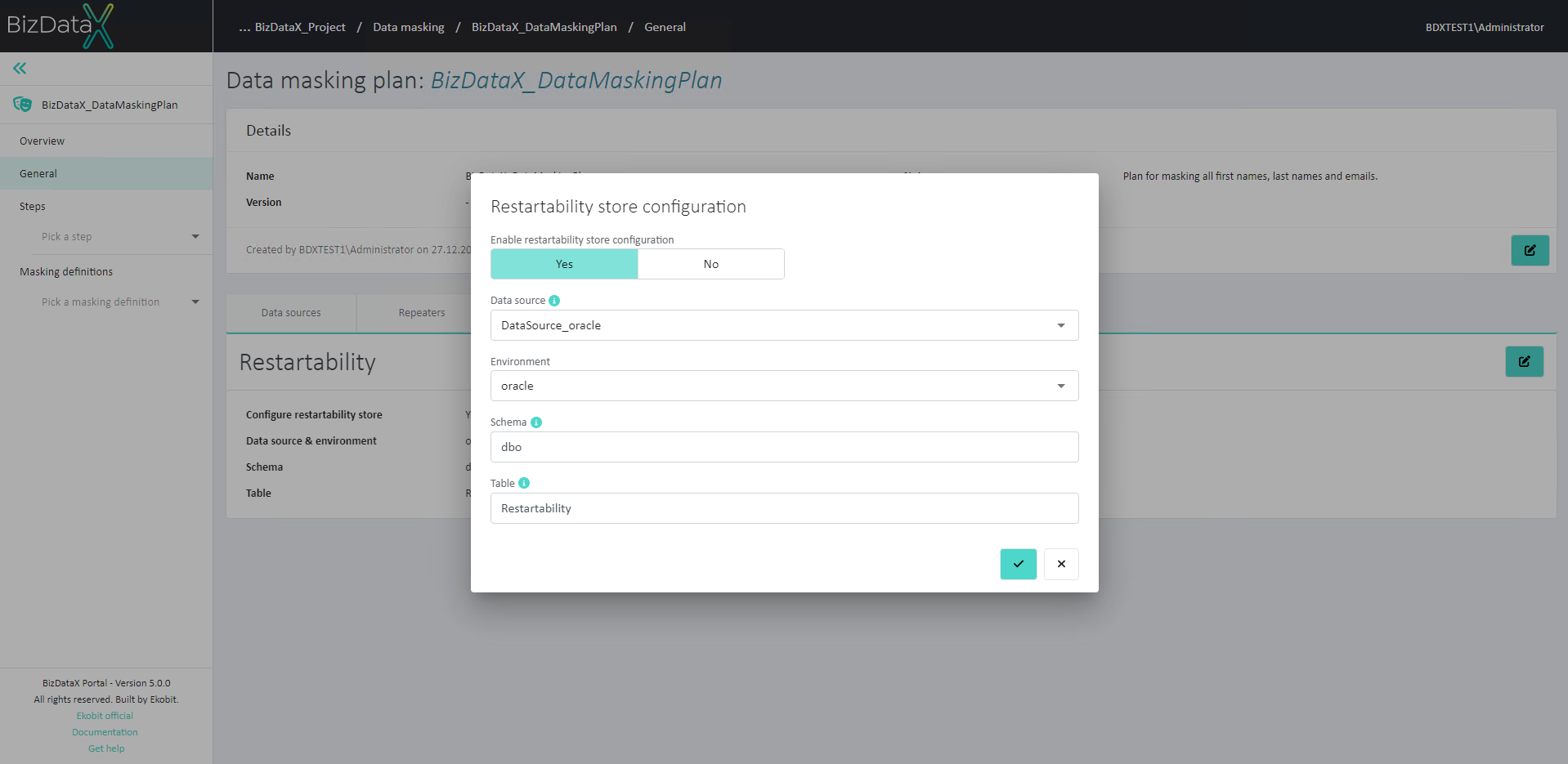Viewport: 1568px width, 764px height.
Task: Edit Restartability section pencil button
Action: [1525, 361]
